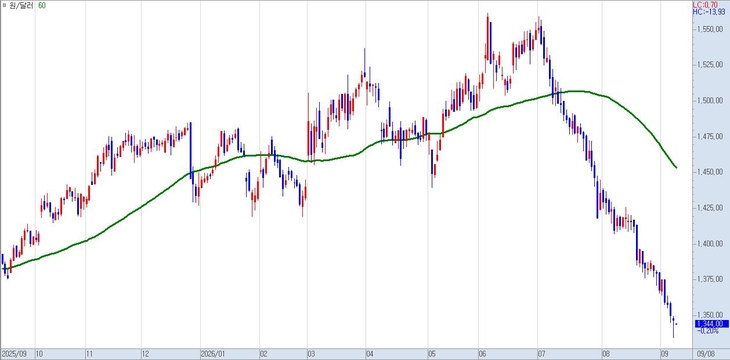Click the 1,525.00 price axis label
Screen dimensions: 730x360
tap(710, 65)
